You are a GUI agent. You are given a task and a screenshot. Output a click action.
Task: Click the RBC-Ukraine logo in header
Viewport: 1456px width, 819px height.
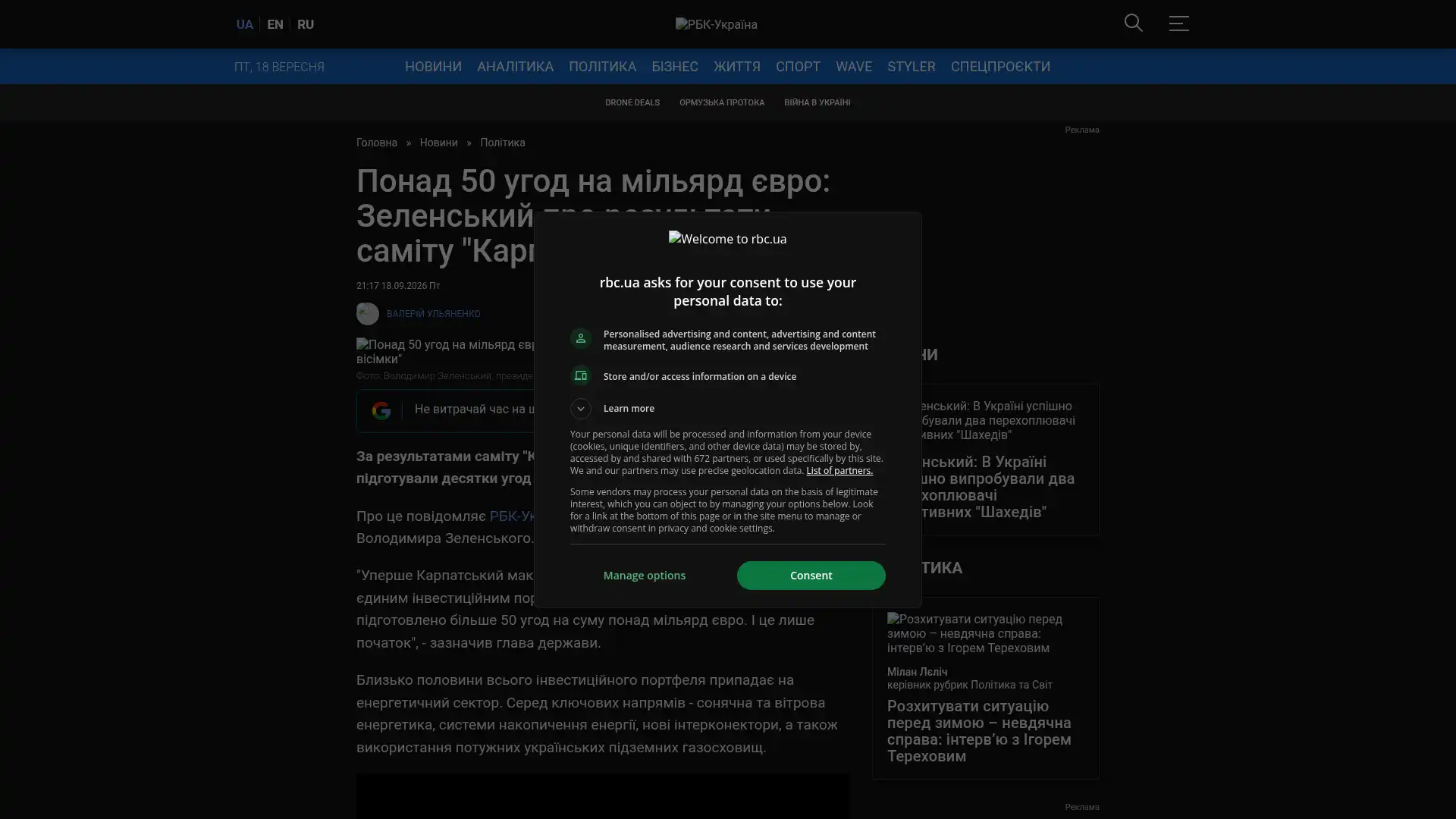click(716, 24)
